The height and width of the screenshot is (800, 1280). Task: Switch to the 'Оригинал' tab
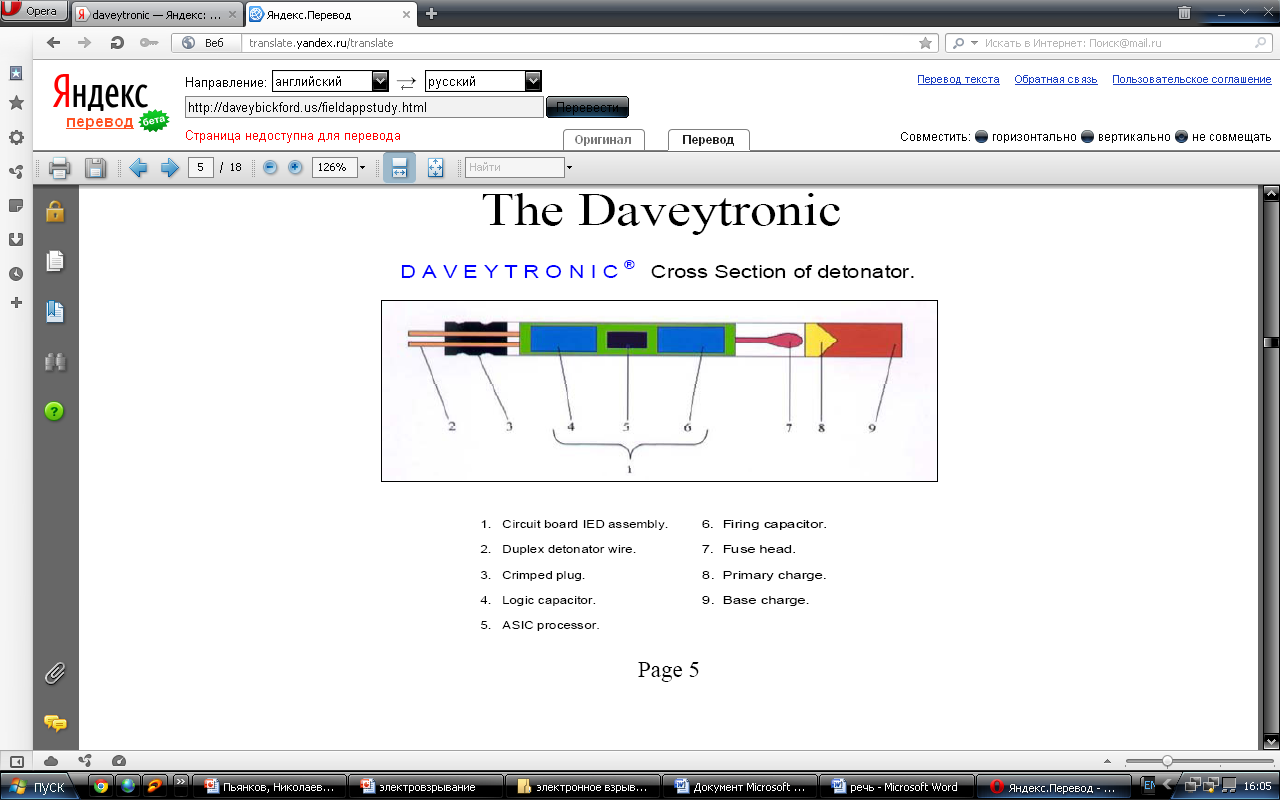(x=603, y=140)
